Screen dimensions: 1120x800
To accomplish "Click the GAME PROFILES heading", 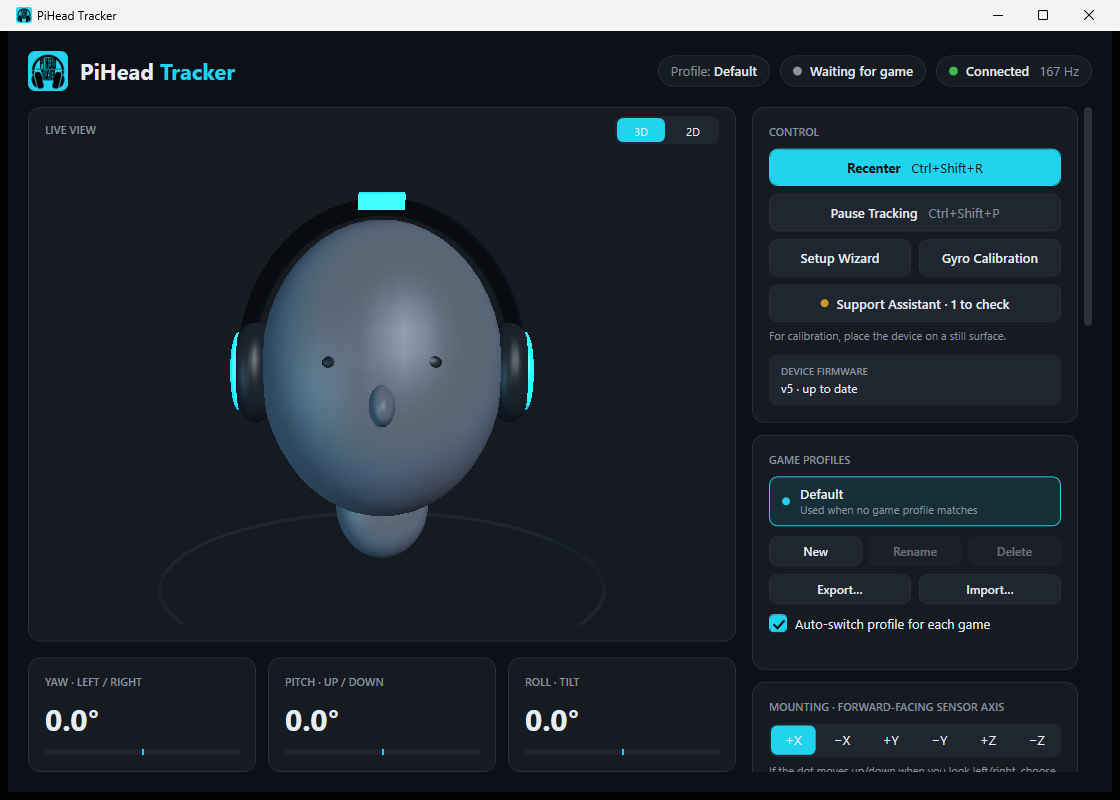I will click(809, 460).
